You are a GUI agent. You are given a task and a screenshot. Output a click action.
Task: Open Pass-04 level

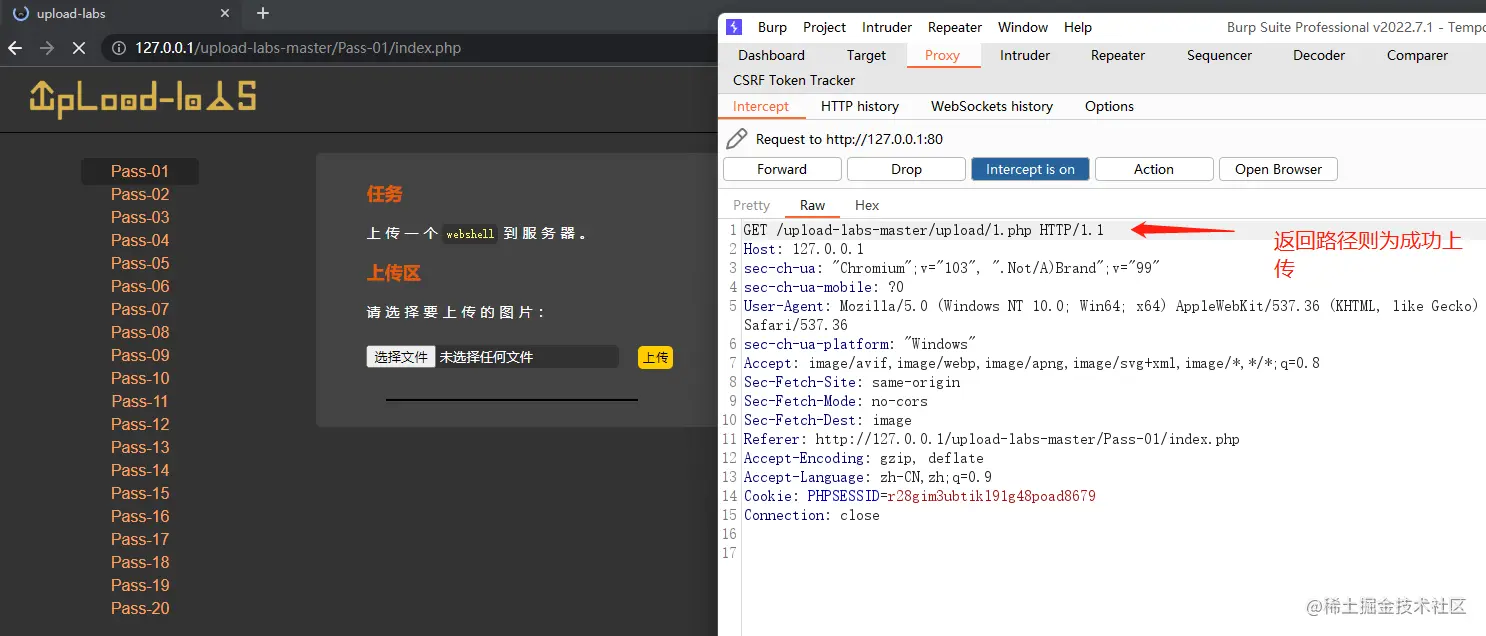pos(140,240)
